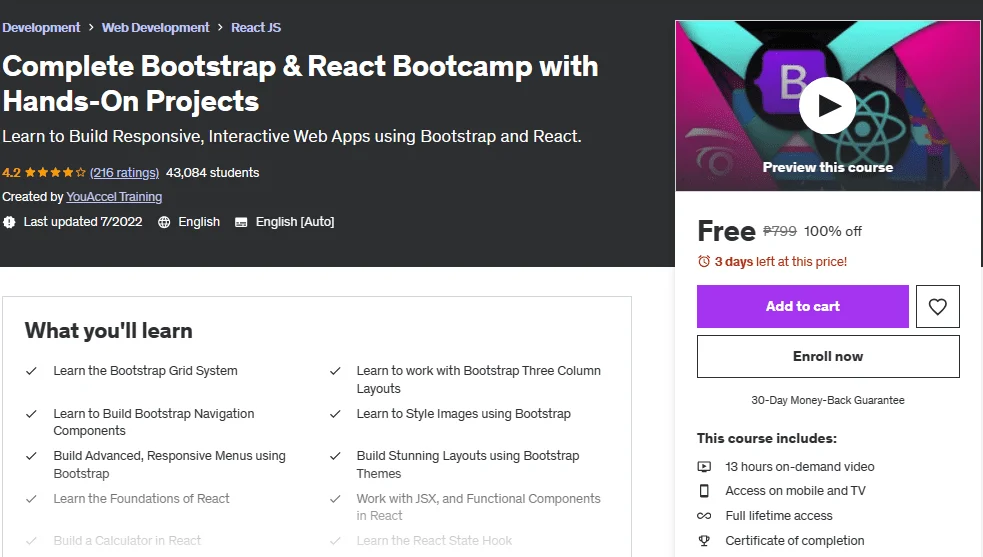Click checkmark beside Learn the Bootstrap Grid System
Screen dimensions: 983x557
point(31,371)
